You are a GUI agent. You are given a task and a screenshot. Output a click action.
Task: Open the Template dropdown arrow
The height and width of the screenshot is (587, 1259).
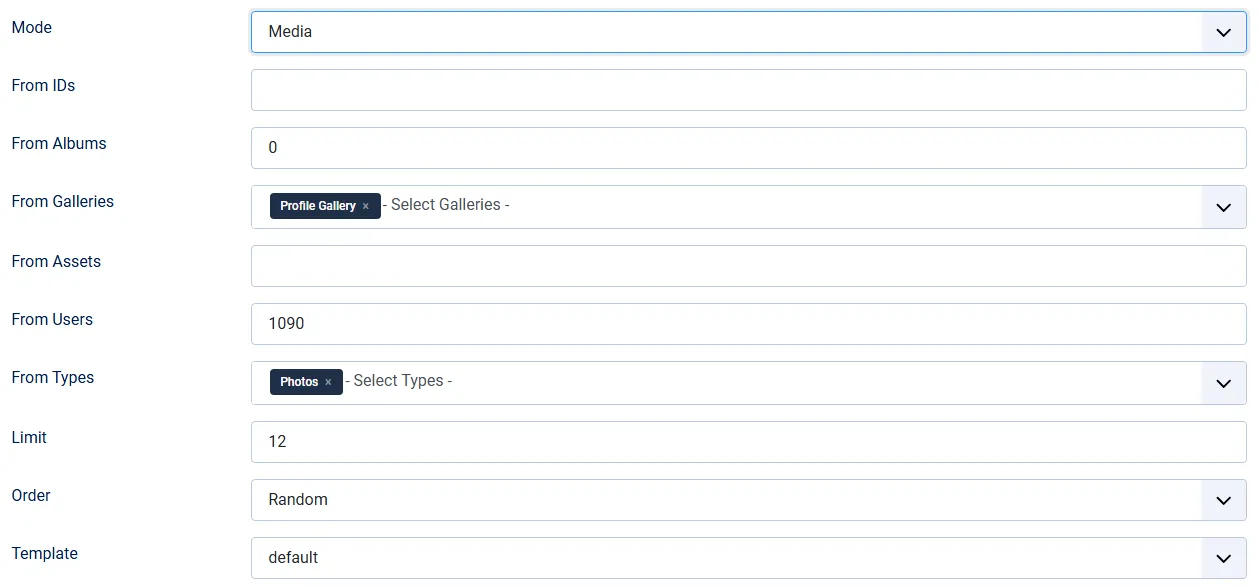pos(1223,558)
